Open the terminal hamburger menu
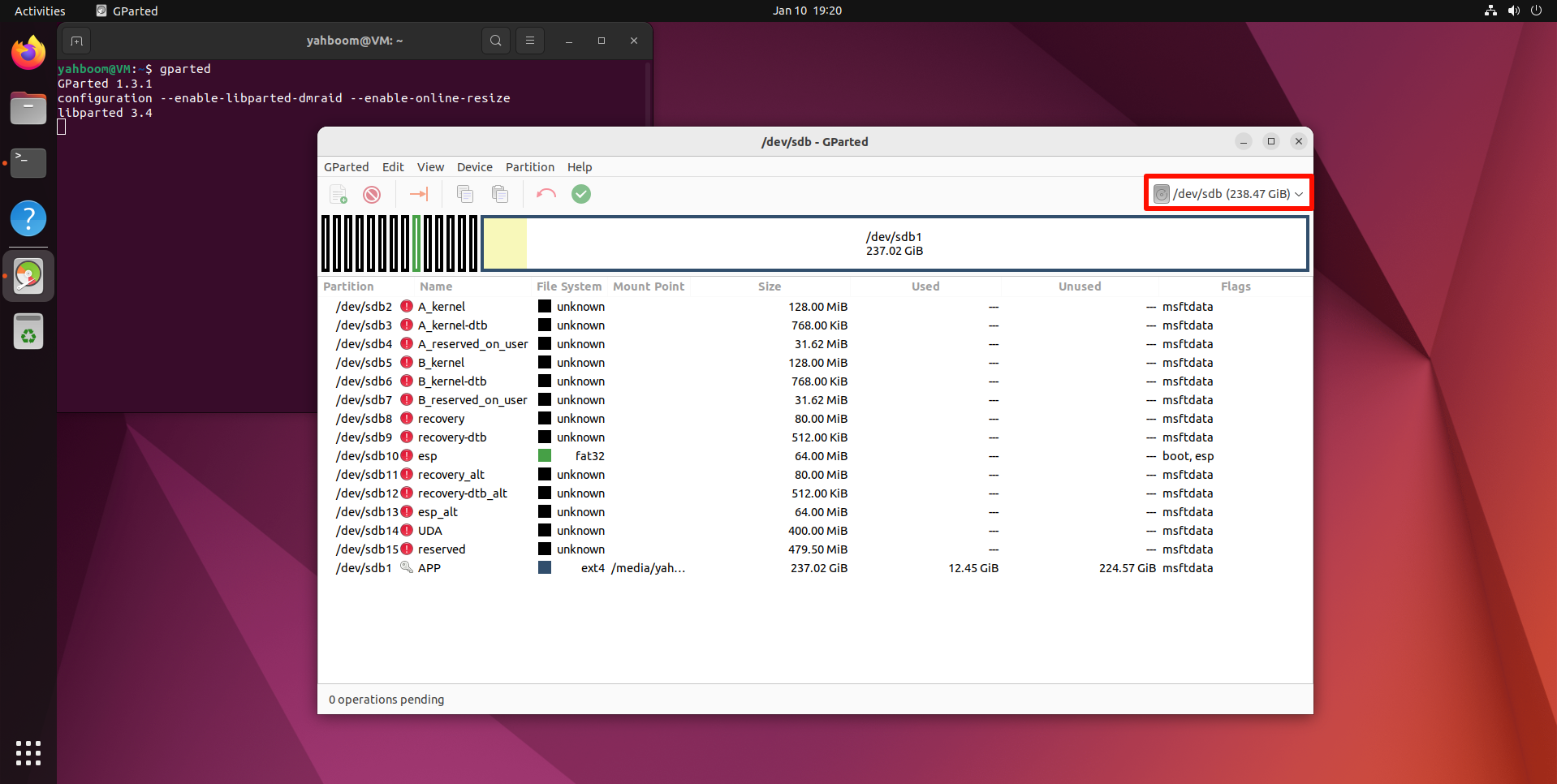 click(x=530, y=41)
